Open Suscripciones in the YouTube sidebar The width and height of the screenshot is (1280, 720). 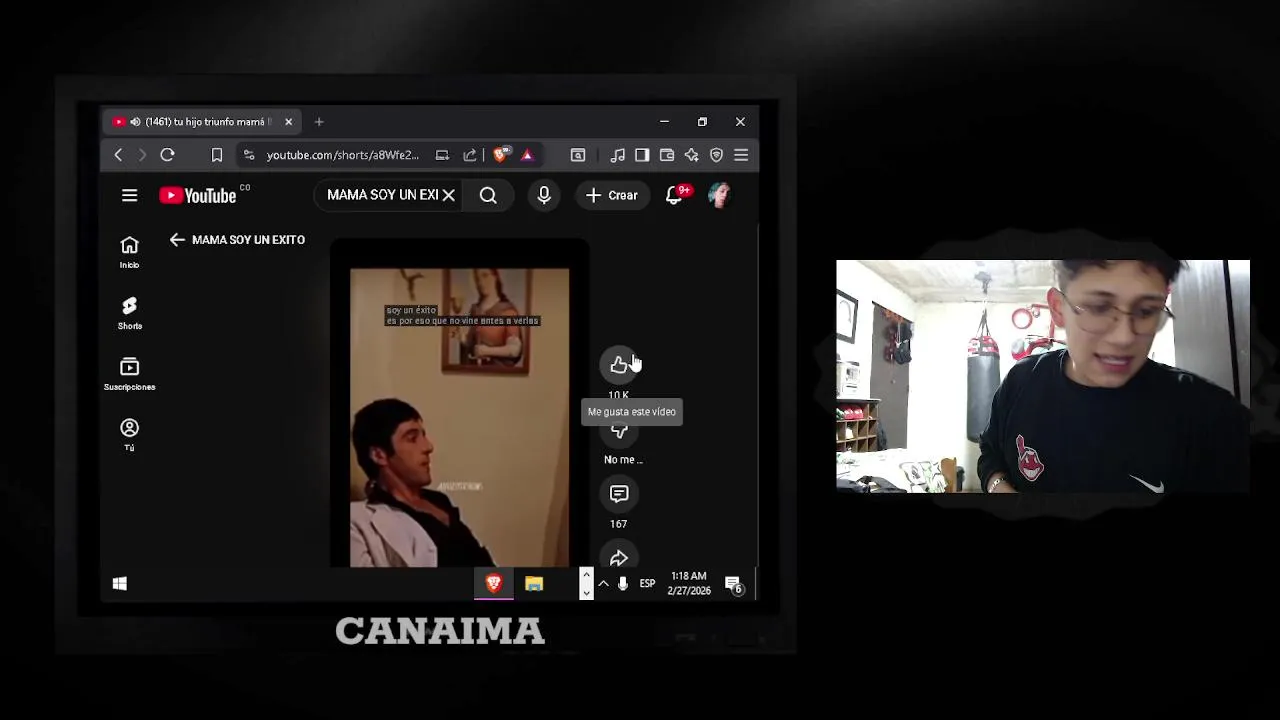tap(130, 374)
